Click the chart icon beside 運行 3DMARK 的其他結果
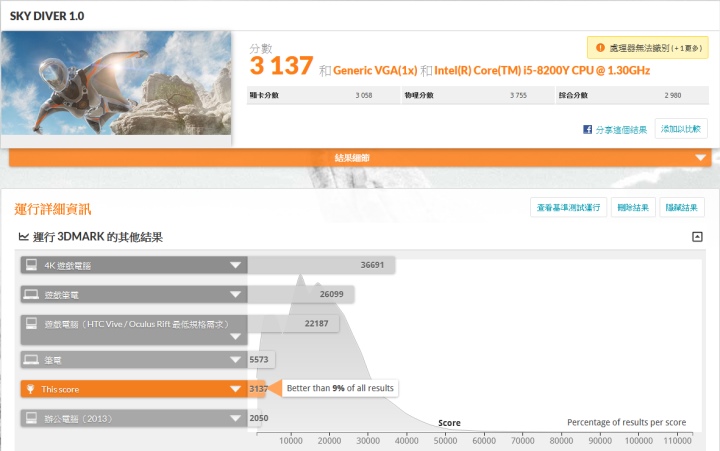 23,237
